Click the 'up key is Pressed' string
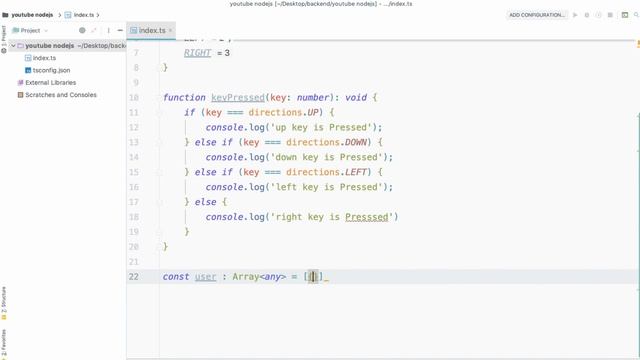The width and height of the screenshot is (640, 360). pyautogui.click(x=321, y=128)
